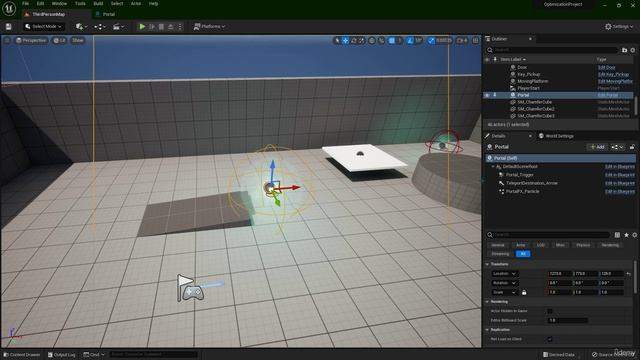Image resolution: width=640 pixels, height=360 pixels.
Task: Select the Scale gizmo tool
Action: 361,40
